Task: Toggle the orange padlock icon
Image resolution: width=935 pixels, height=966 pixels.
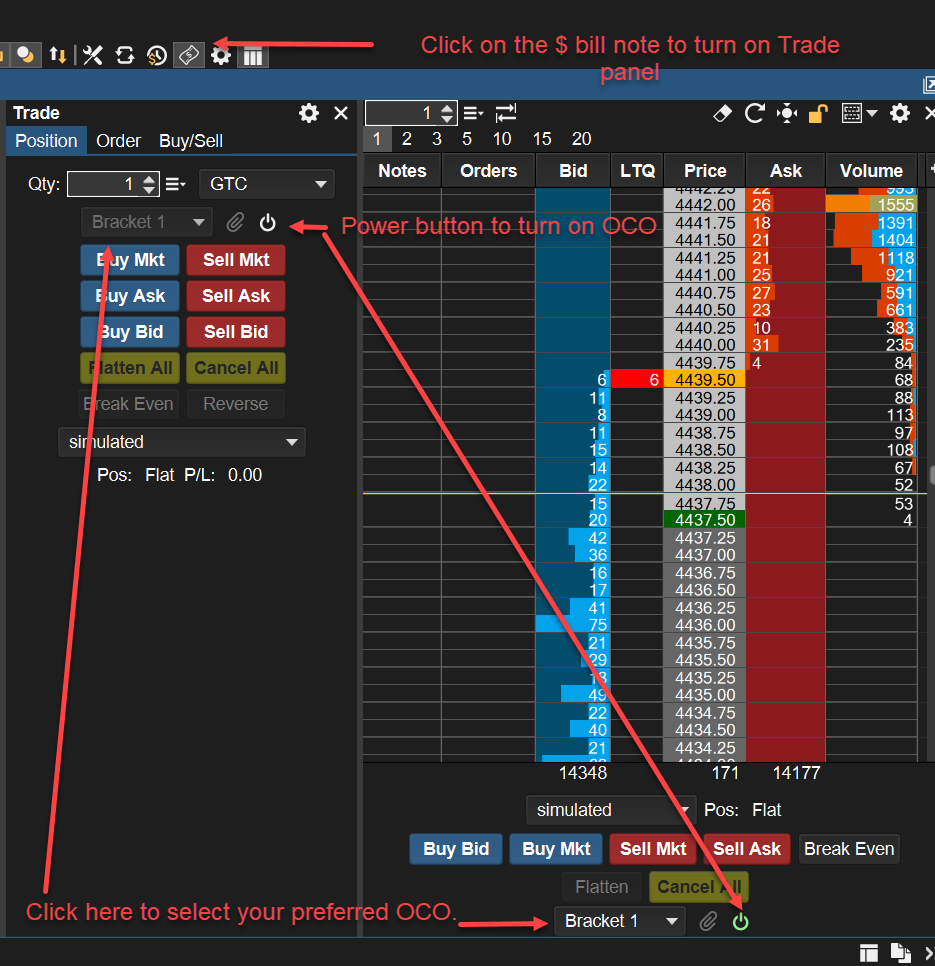Action: pyautogui.click(x=818, y=113)
